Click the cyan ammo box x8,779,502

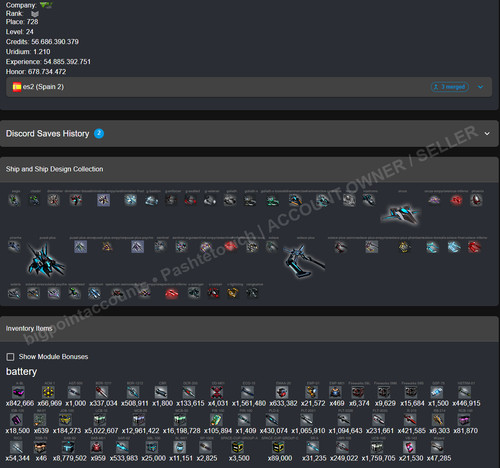coord(68,447)
